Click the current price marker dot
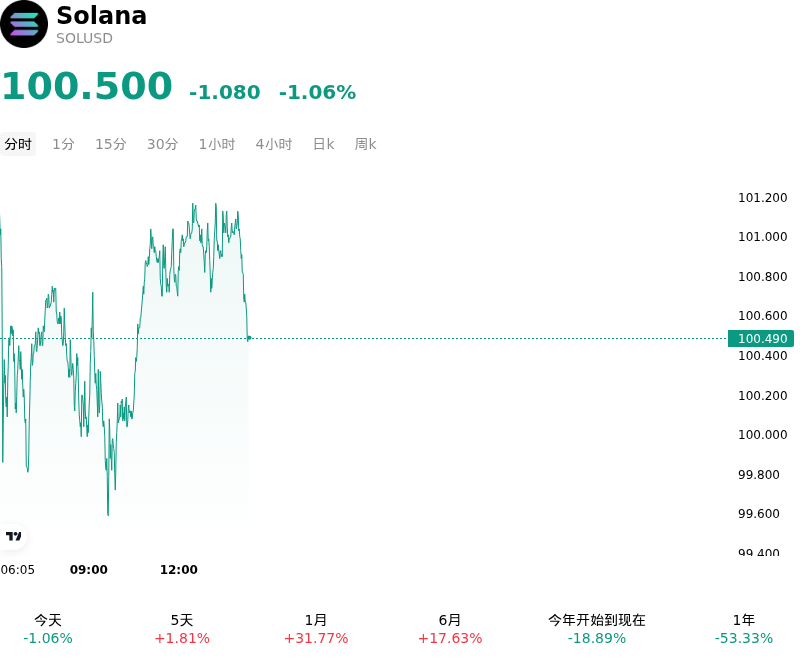Viewport: 800px width, 658px height. tap(249, 338)
